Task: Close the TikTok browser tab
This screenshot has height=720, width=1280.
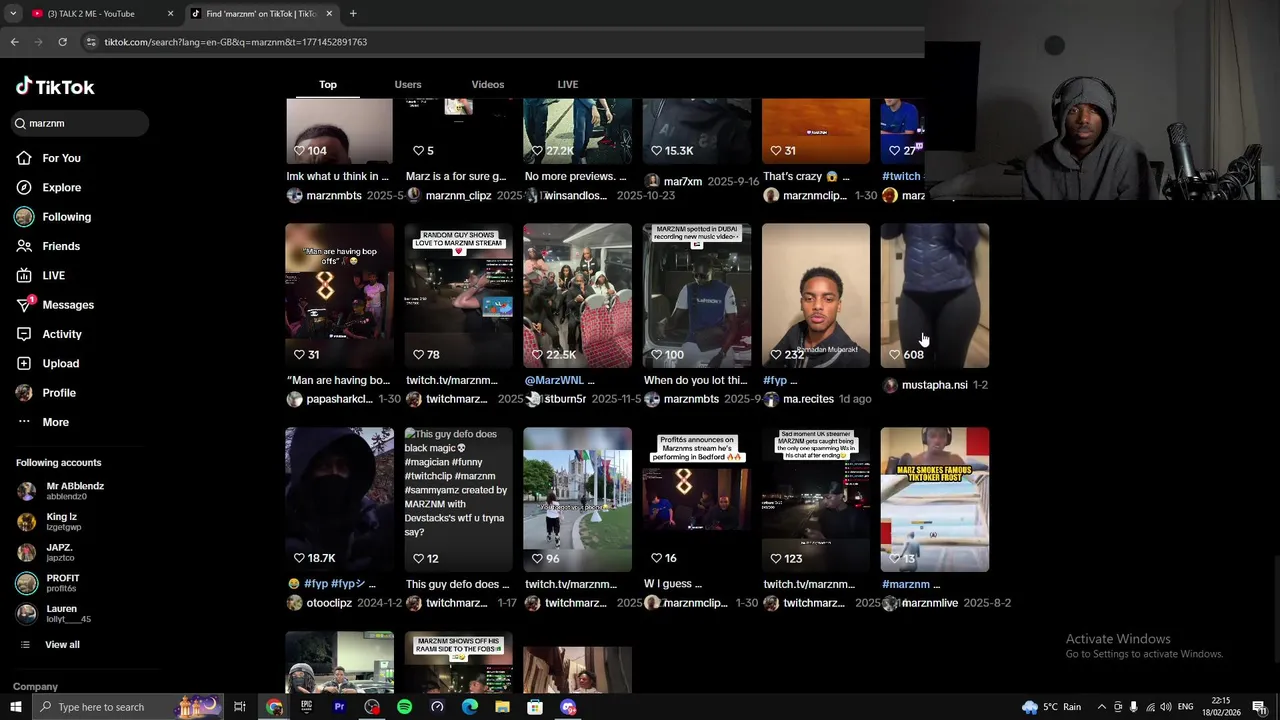Action: coord(329,14)
